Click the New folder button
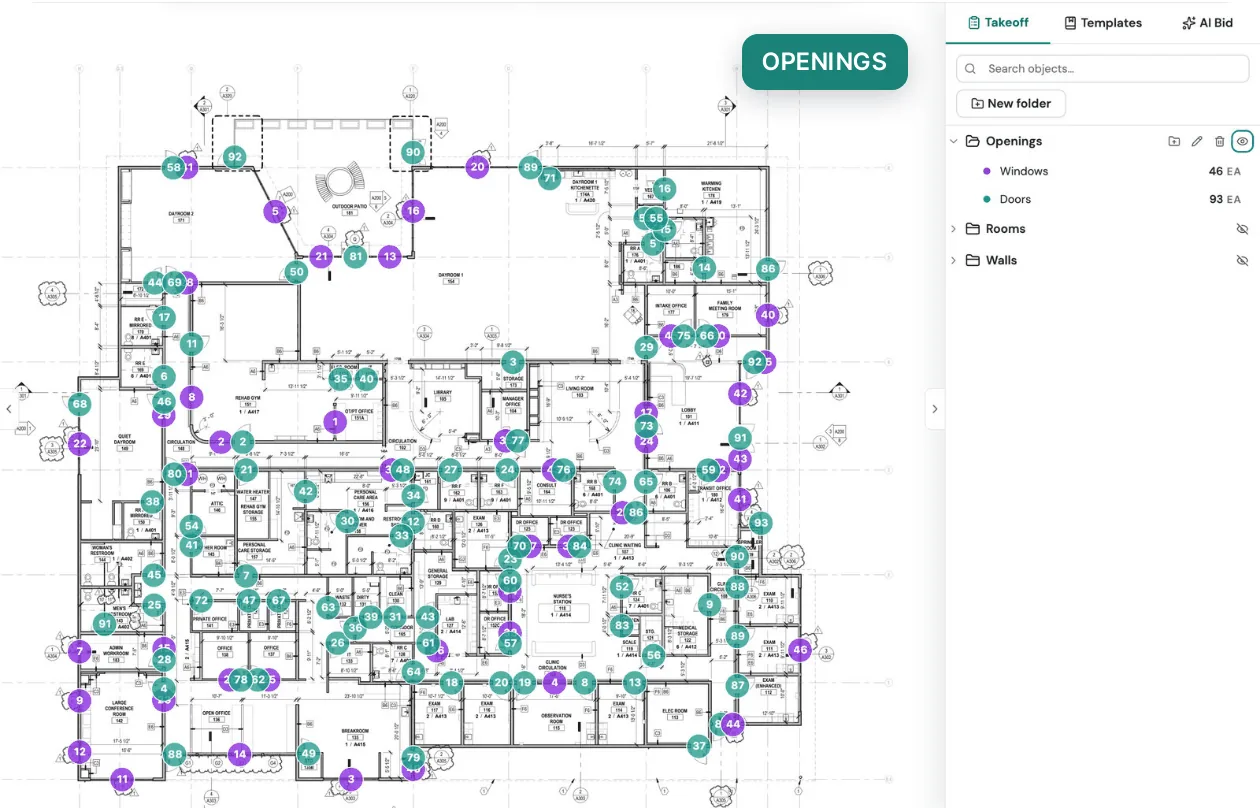Viewport: 1260px width, 808px height. pyautogui.click(x=1011, y=103)
